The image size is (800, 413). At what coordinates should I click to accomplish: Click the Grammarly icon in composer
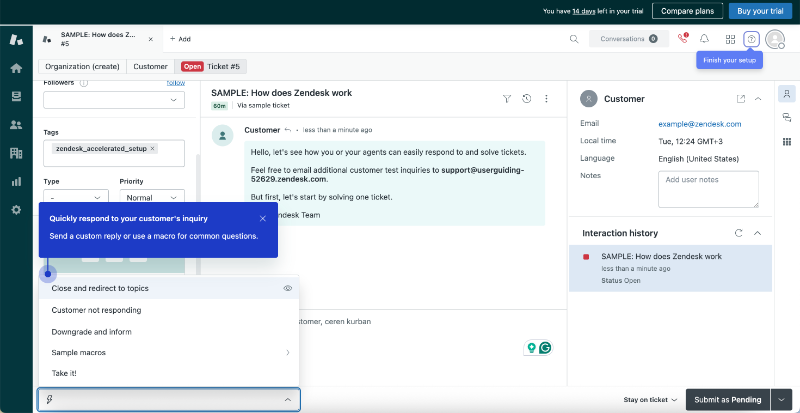[545, 348]
